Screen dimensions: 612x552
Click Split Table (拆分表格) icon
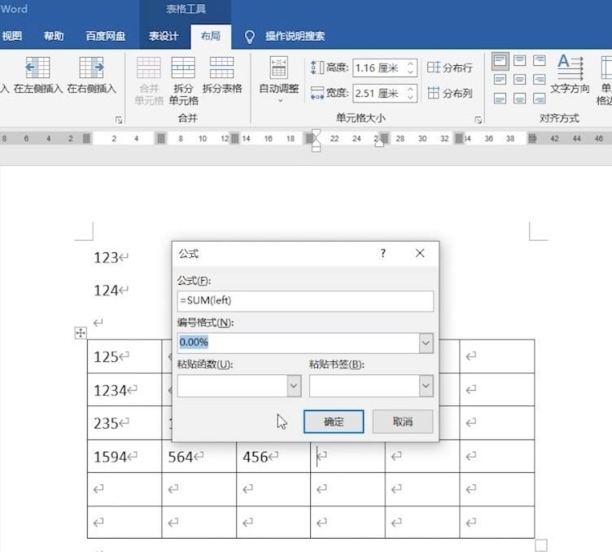(222, 68)
